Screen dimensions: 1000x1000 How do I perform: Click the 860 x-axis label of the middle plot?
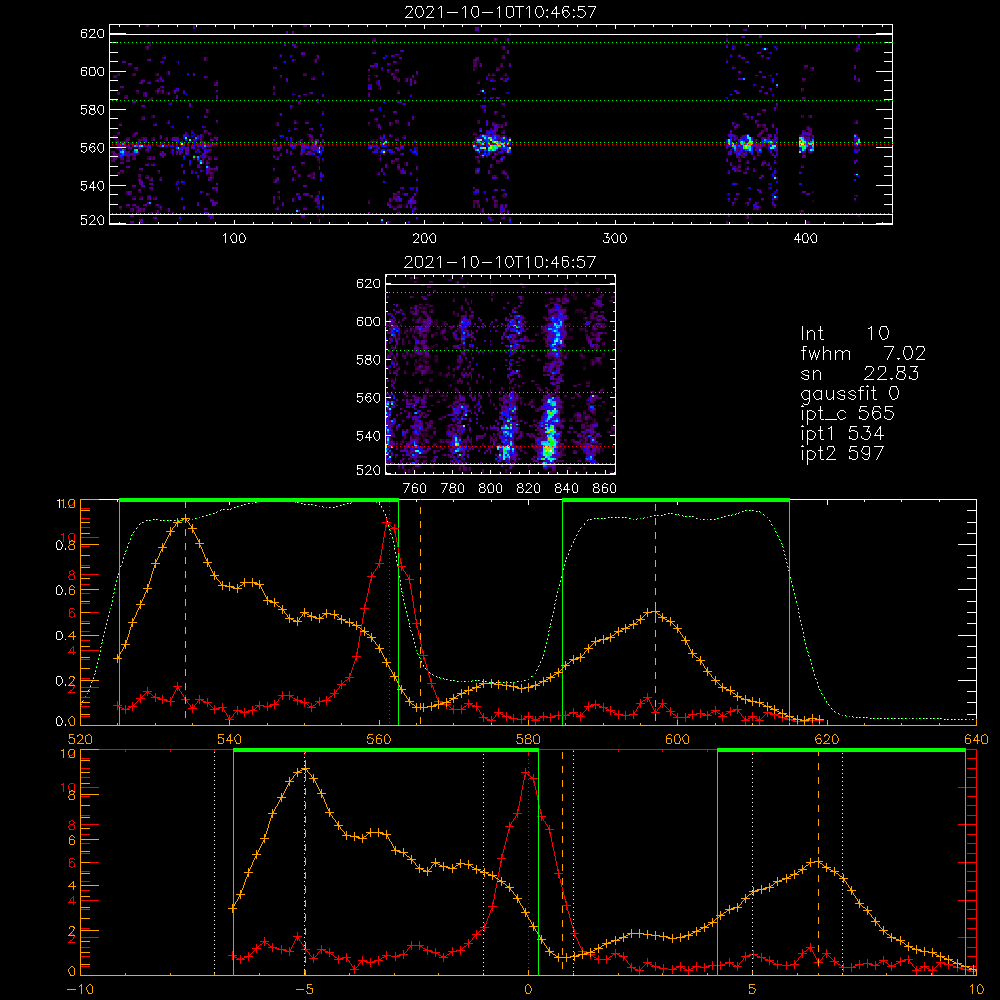pos(605,489)
